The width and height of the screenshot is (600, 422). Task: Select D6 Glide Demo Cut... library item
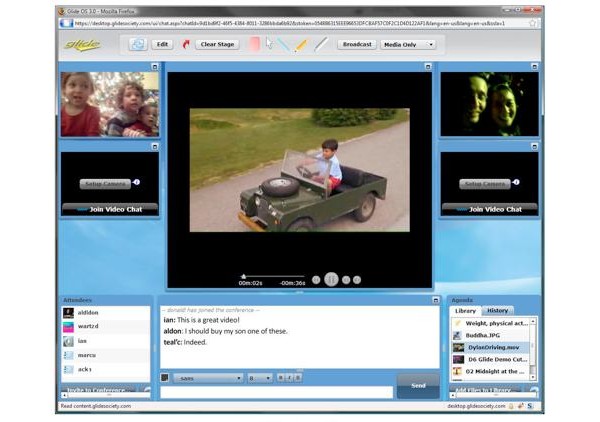click(x=490, y=360)
